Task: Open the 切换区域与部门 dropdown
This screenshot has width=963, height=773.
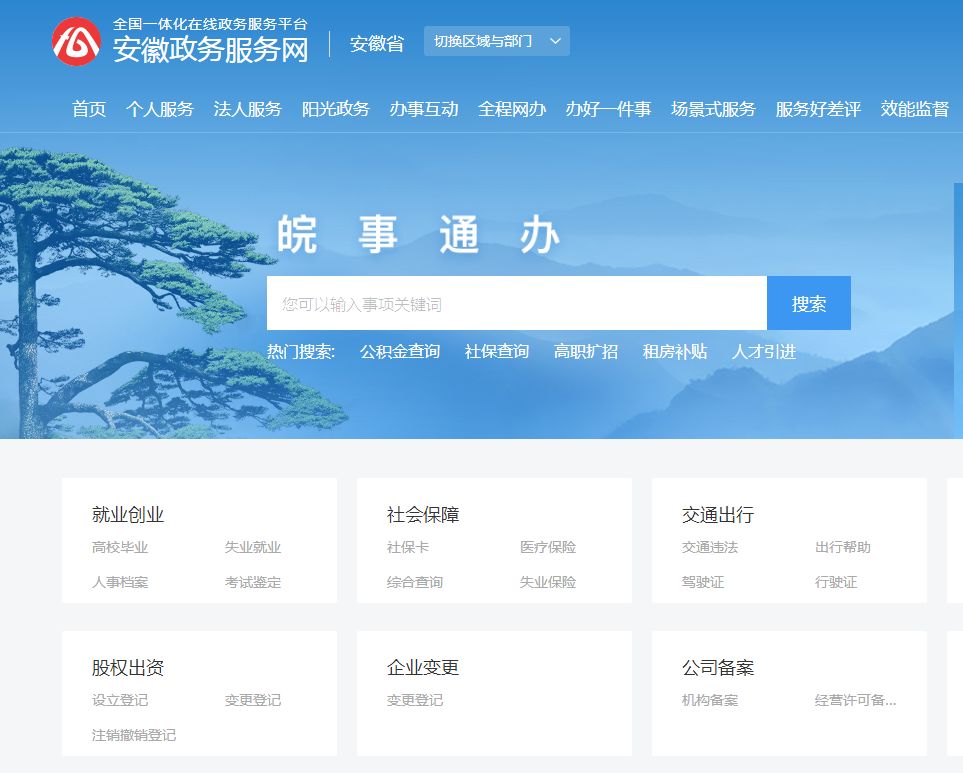Action: tap(487, 41)
